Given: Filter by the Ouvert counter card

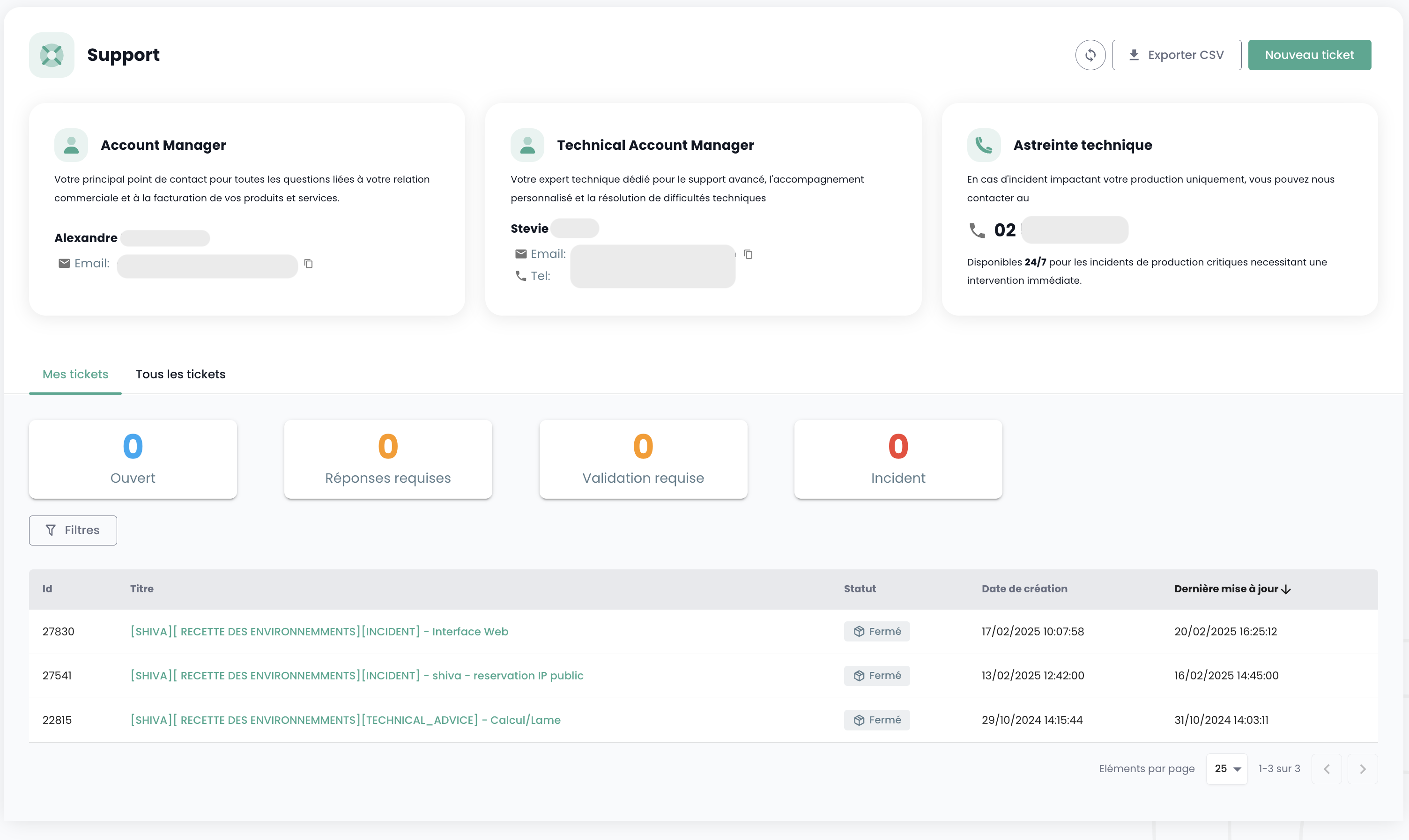Looking at the screenshot, I should [x=133, y=459].
